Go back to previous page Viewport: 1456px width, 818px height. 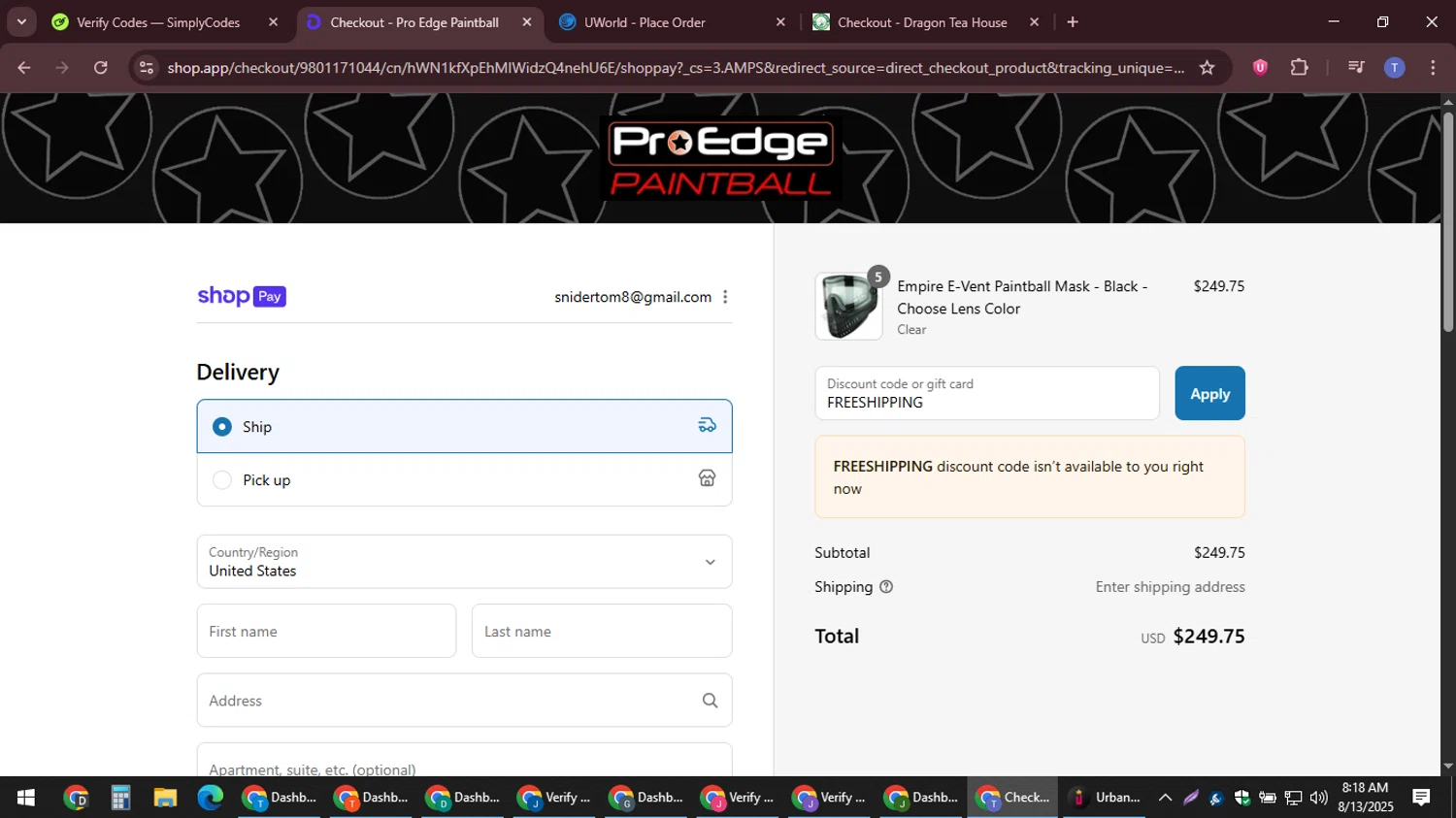pyautogui.click(x=24, y=68)
